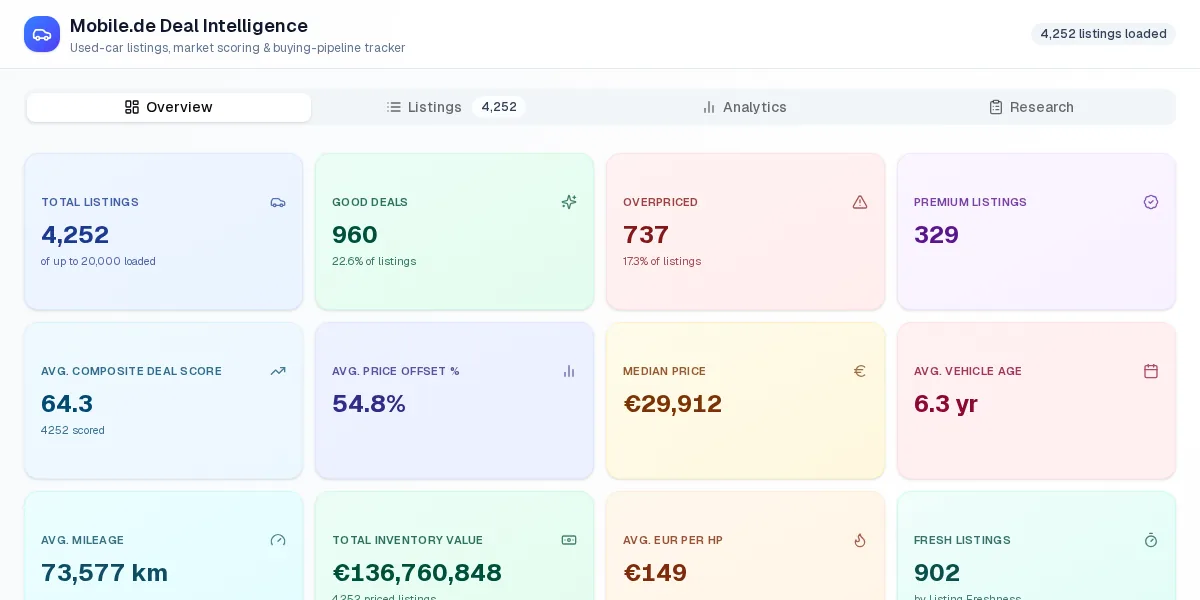Click the 'FRESH LISTINGS' label

[x=962, y=540]
